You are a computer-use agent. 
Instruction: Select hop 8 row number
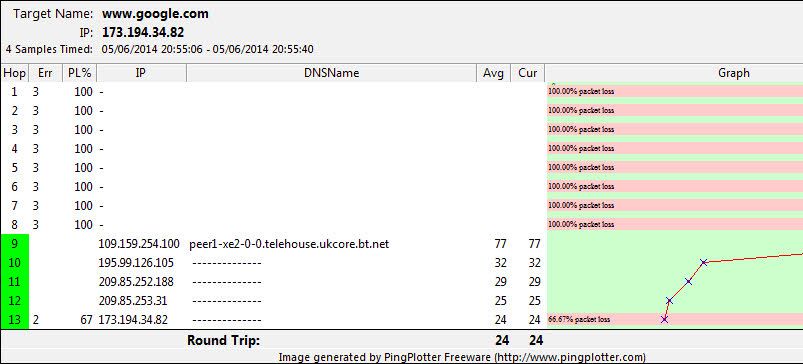14,224
